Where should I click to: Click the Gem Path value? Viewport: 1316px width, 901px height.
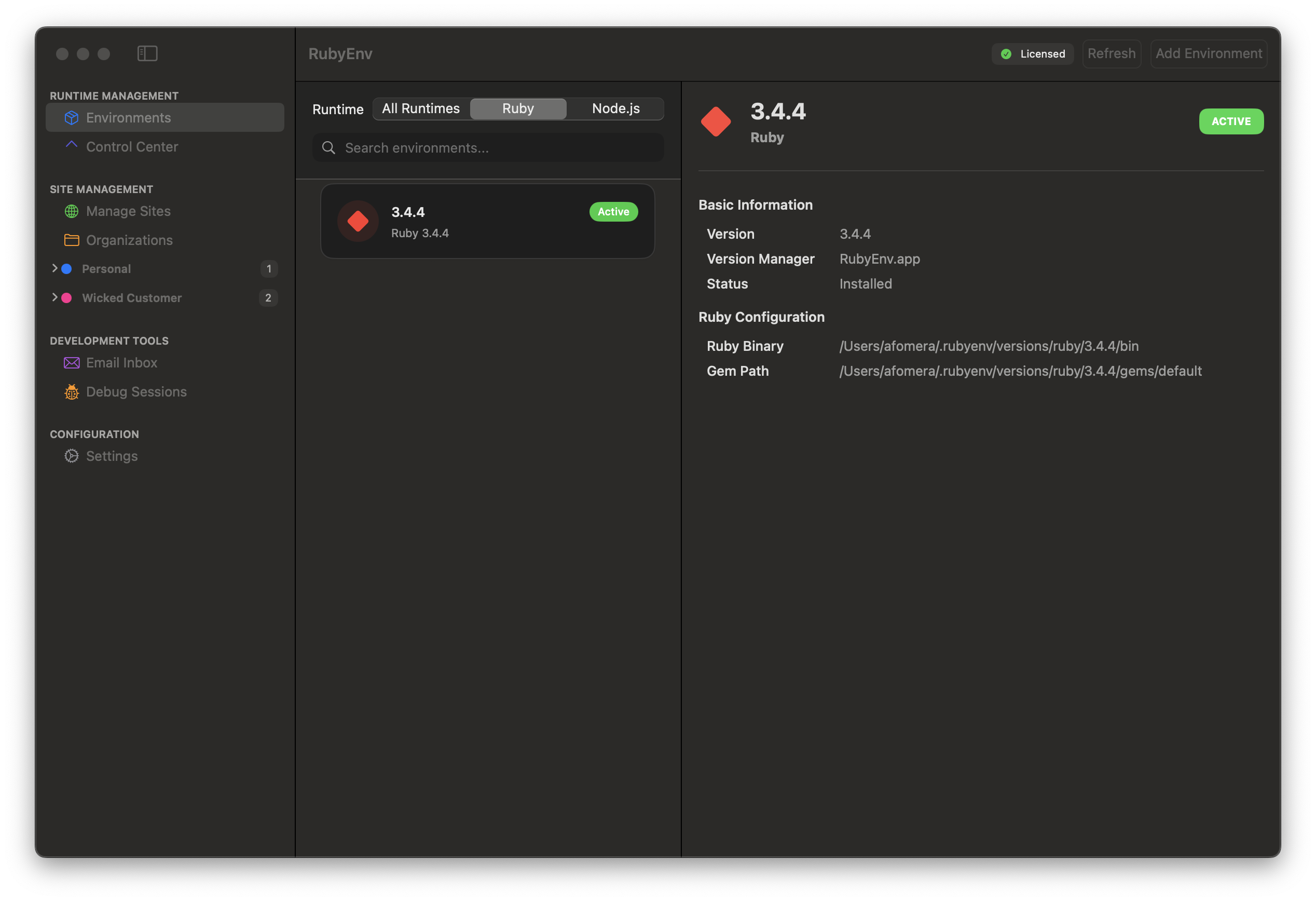click(x=1020, y=371)
